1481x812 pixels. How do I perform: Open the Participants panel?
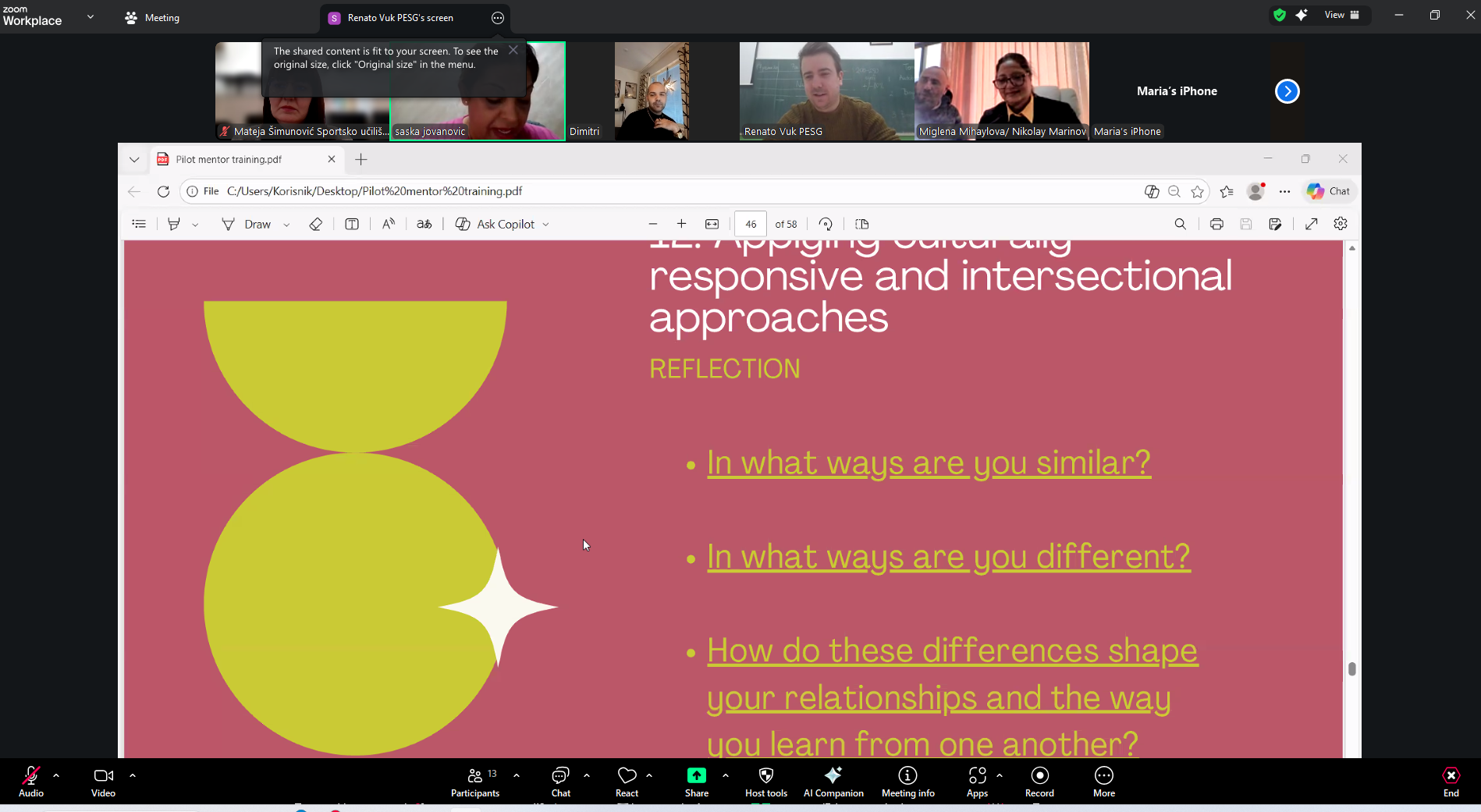tap(474, 782)
